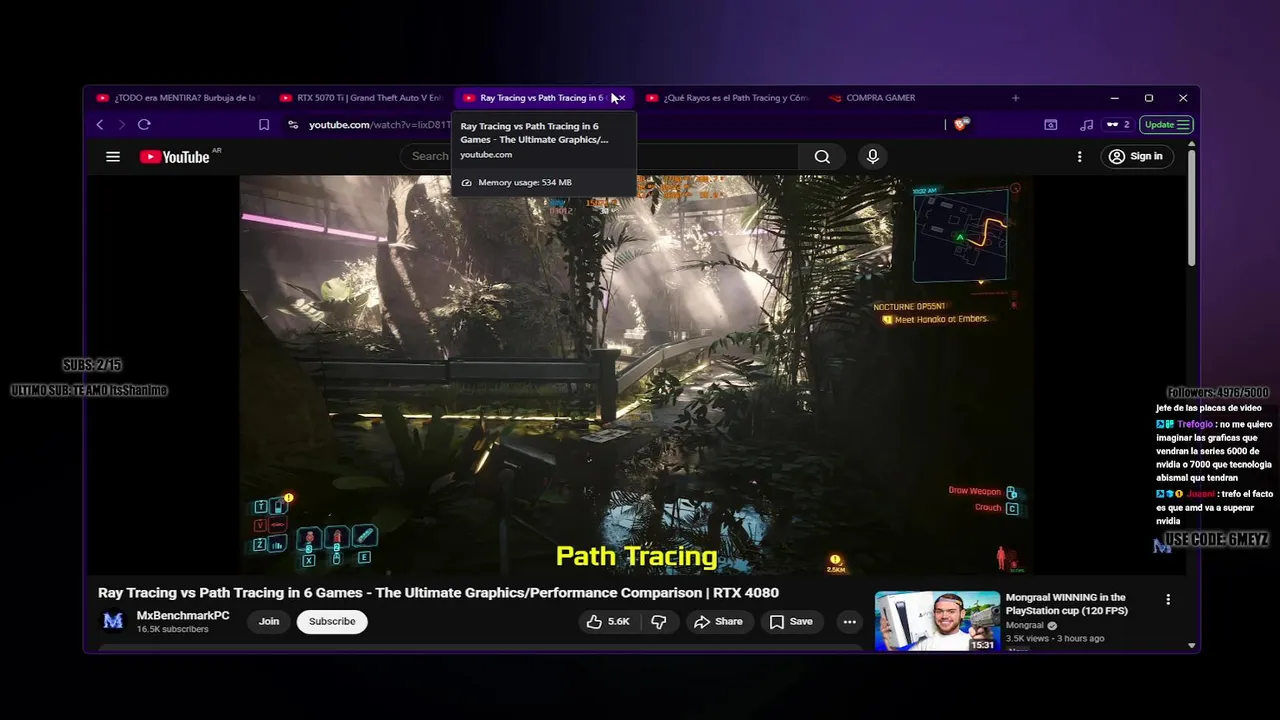This screenshot has height=720, width=1280.
Task: Click the Followers 4976/5000 overlay text
Action: tap(1217, 393)
